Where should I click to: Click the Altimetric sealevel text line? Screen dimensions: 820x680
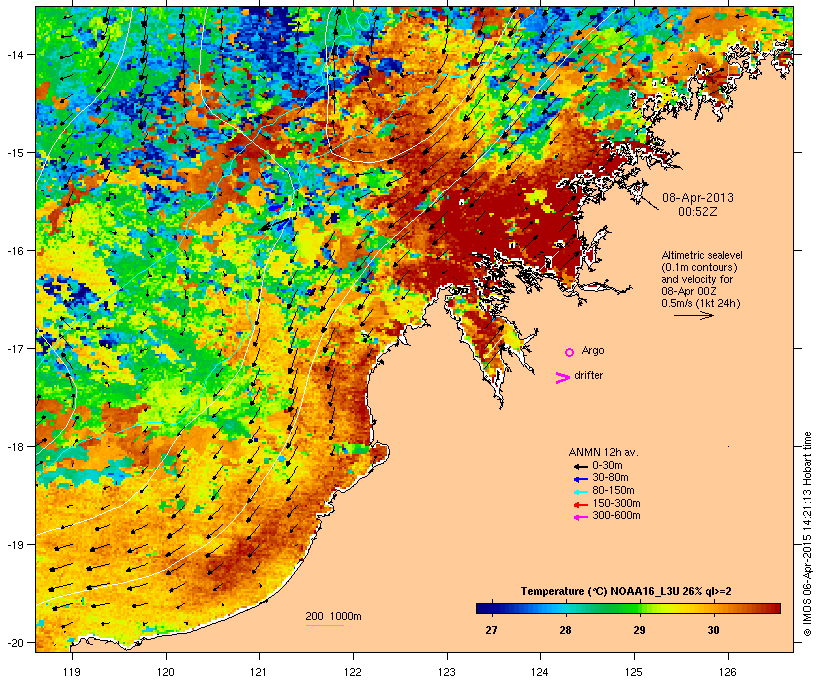pos(702,255)
